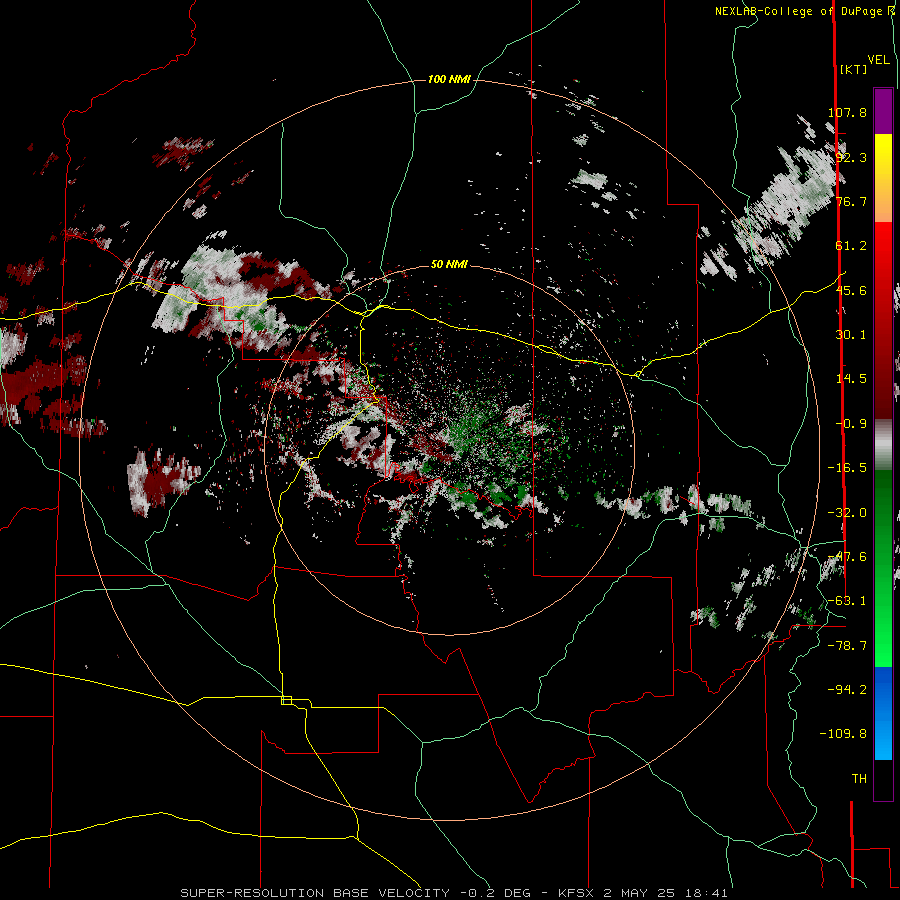The height and width of the screenshot is (900, 900).
Task: Click the -78.7 velocity scale value
Action: [x=847, y=646]
